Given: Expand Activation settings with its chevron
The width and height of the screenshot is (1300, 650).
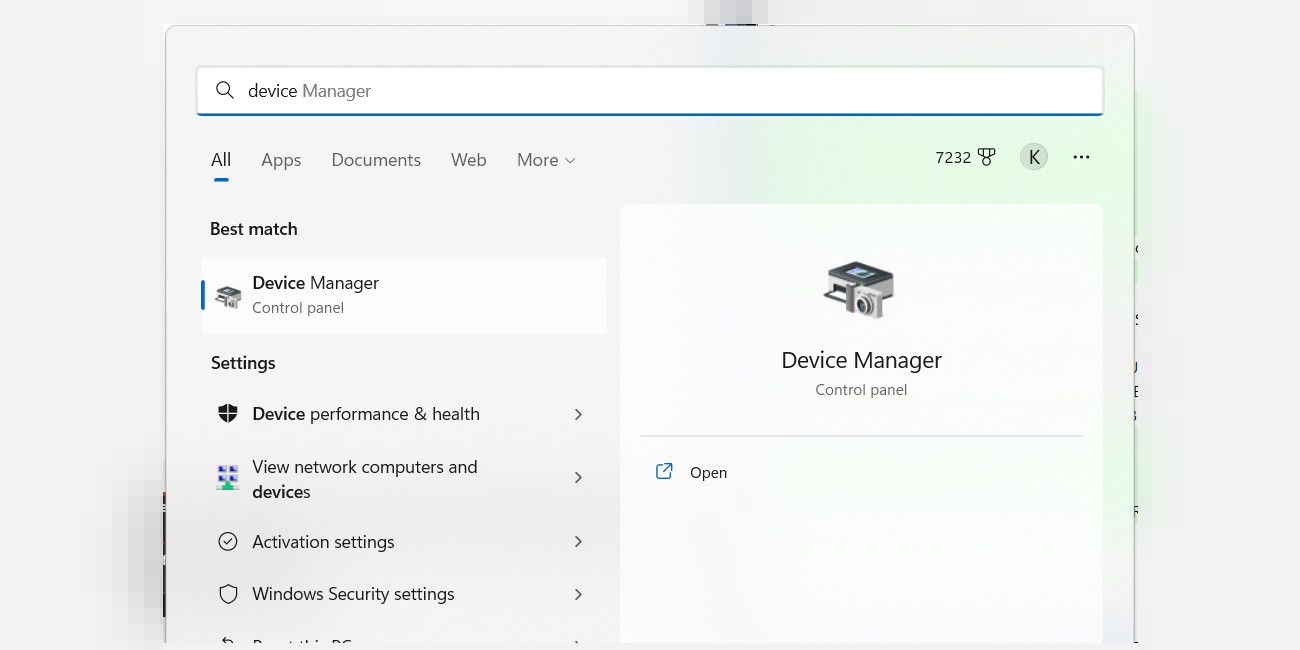Looking at the screenshot, I should pos(578,541).
